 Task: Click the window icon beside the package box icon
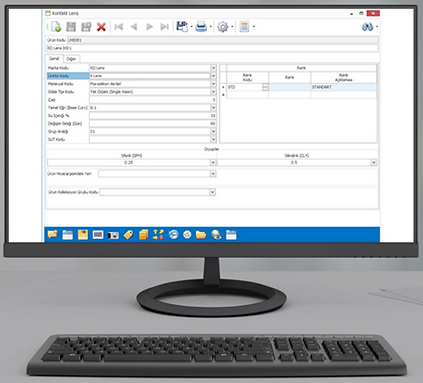coord(67,235)
